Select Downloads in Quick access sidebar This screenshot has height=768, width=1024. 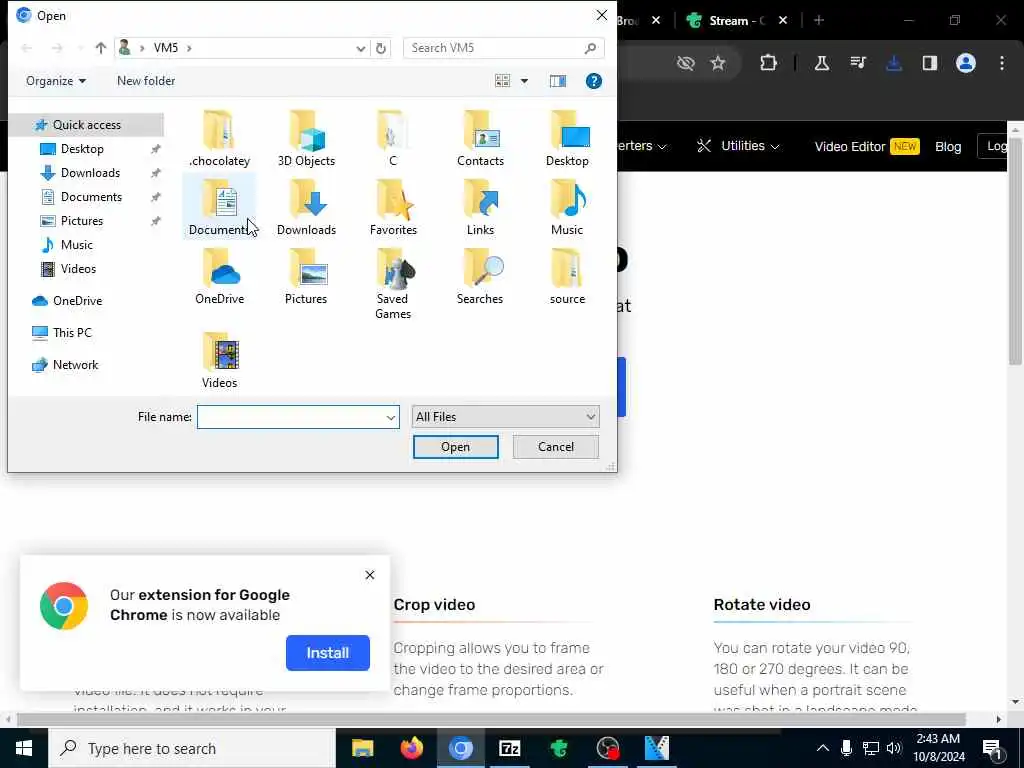click(90, 173)
